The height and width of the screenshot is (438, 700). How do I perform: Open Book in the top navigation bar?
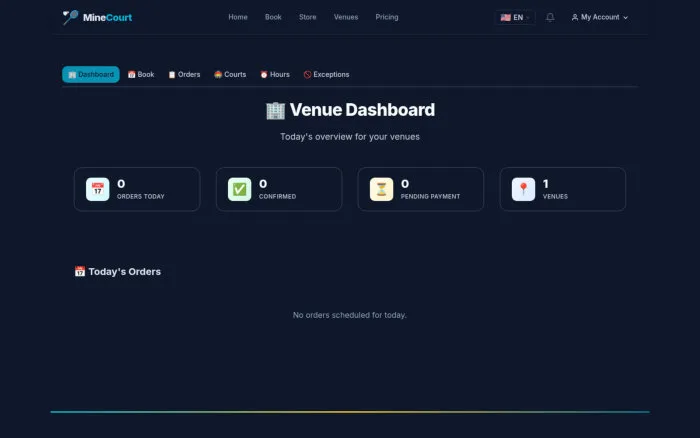click(273, 17)
